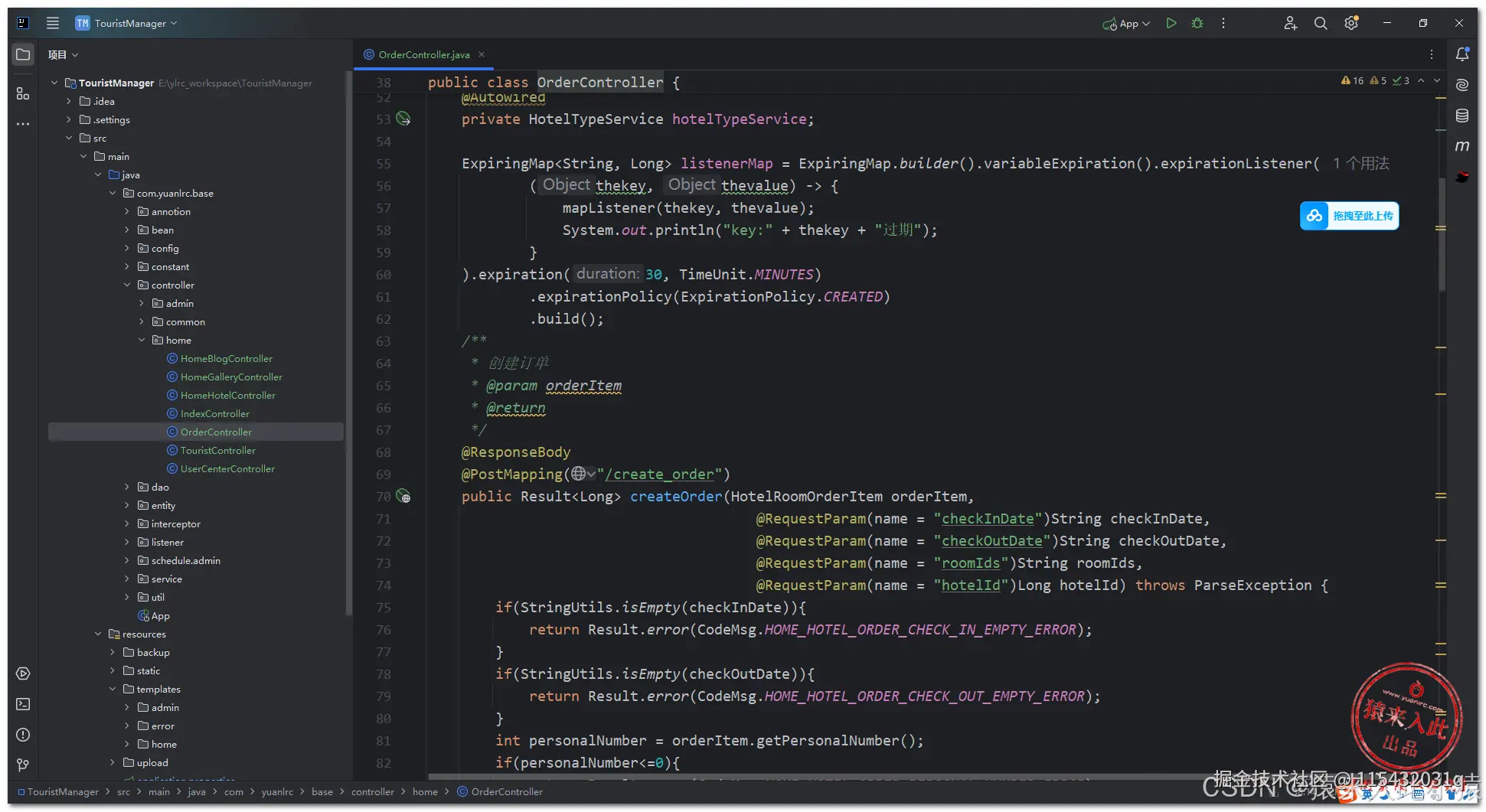Click the gutter icon on line 70
Image resolution: width=1486 pixels, height=812 pixels.
(403, 496)
